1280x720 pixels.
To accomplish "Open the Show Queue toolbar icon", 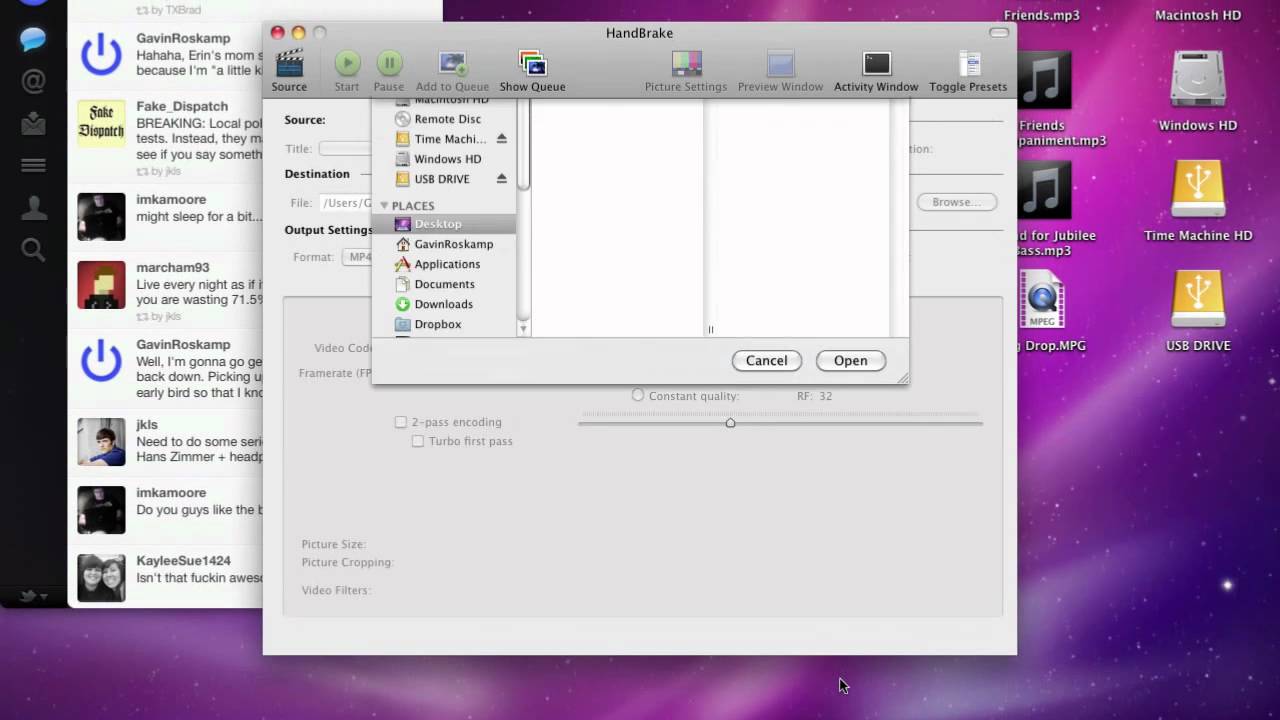I will [x=532, y=64].
